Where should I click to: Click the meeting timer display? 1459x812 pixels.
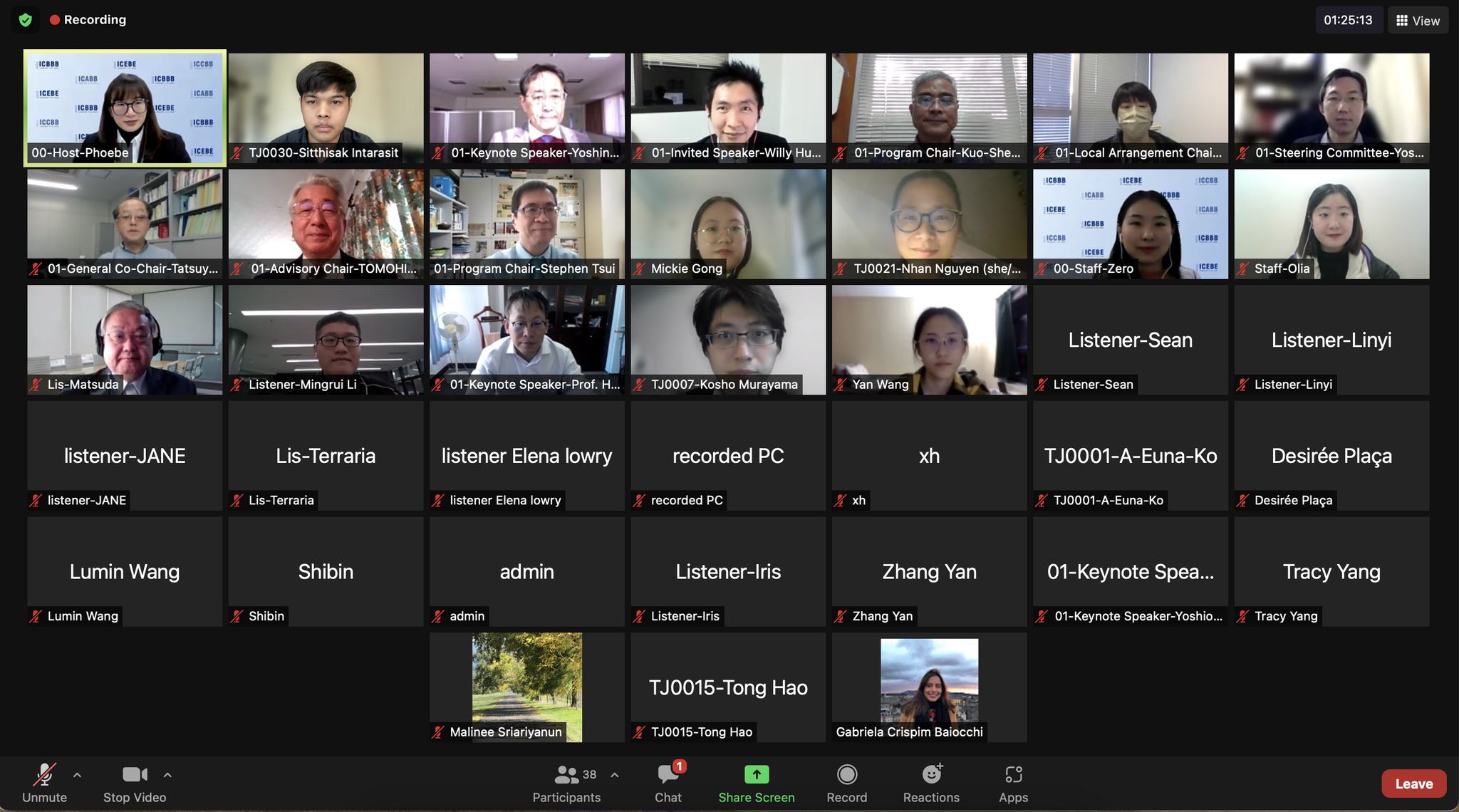(x=1348, y=20)
